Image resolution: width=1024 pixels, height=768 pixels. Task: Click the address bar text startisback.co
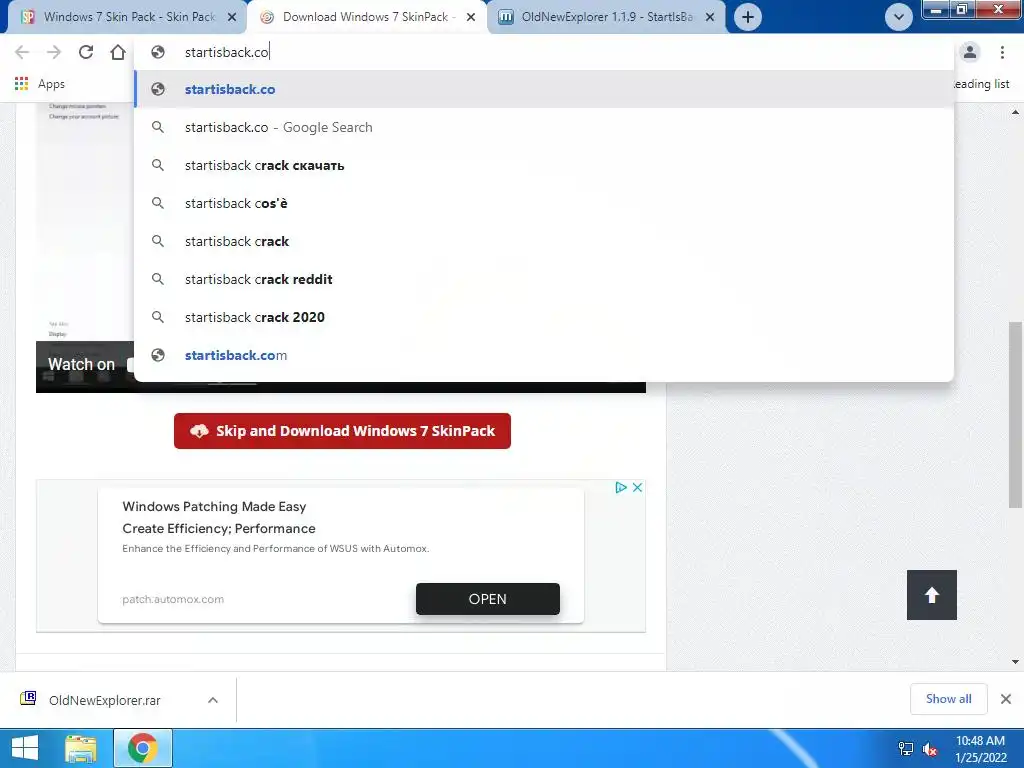pyautogui.click(x=227, y=52)
